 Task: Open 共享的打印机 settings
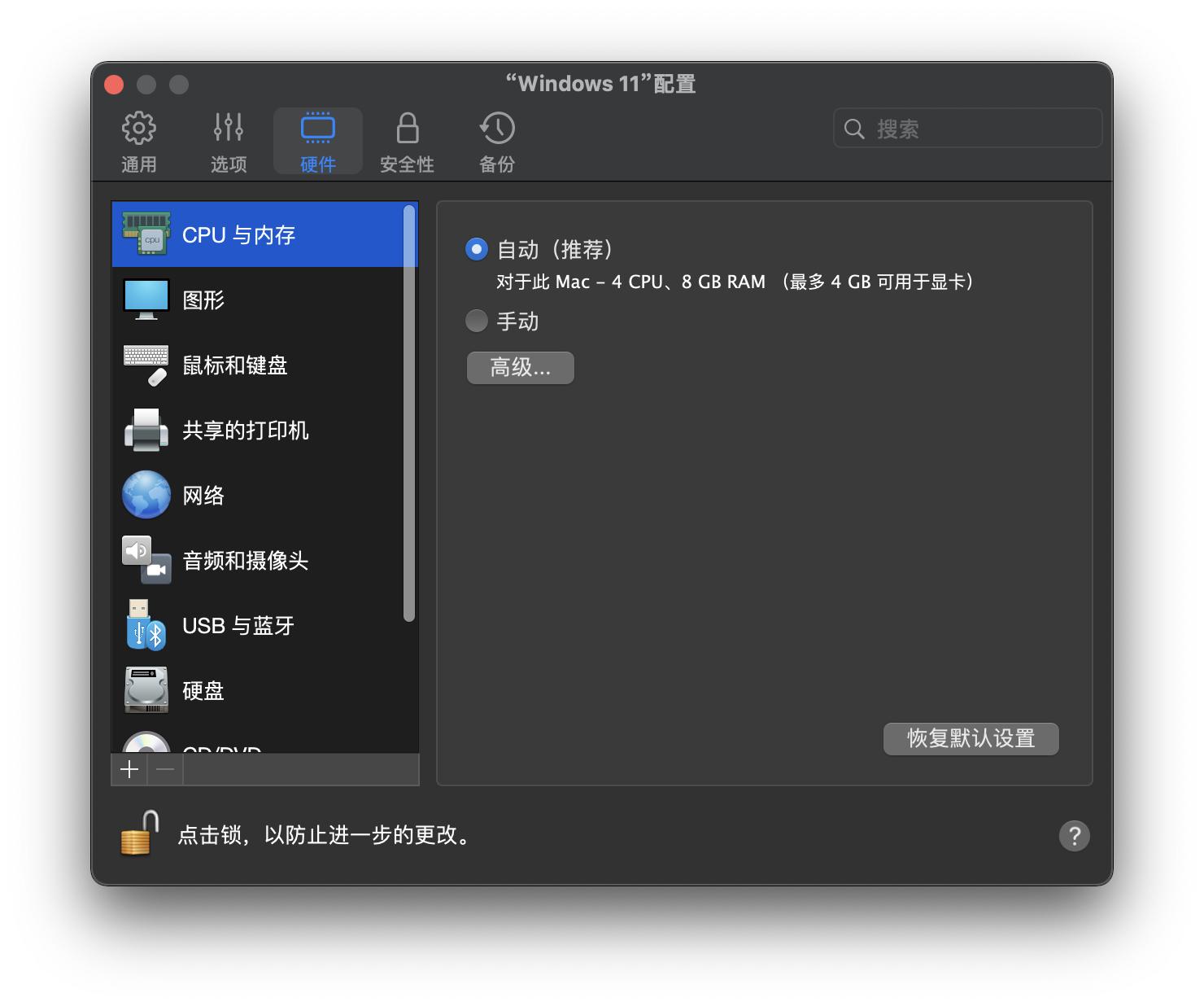click(244, 431)
